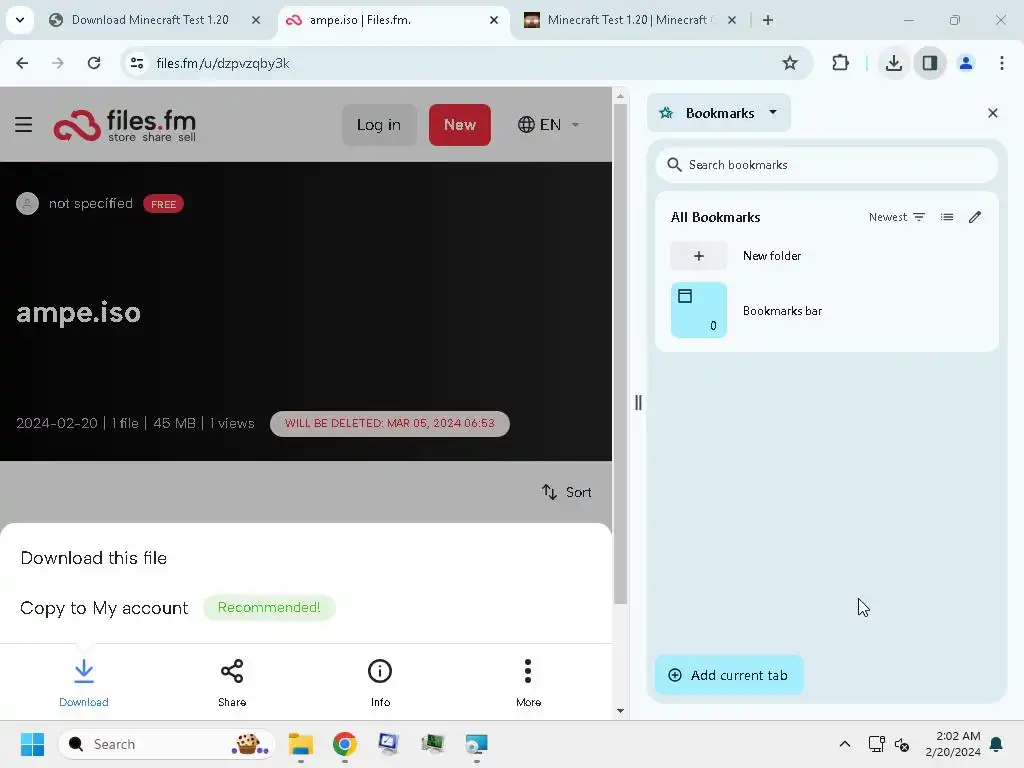Toggle the side panel button

pos(930,63)
